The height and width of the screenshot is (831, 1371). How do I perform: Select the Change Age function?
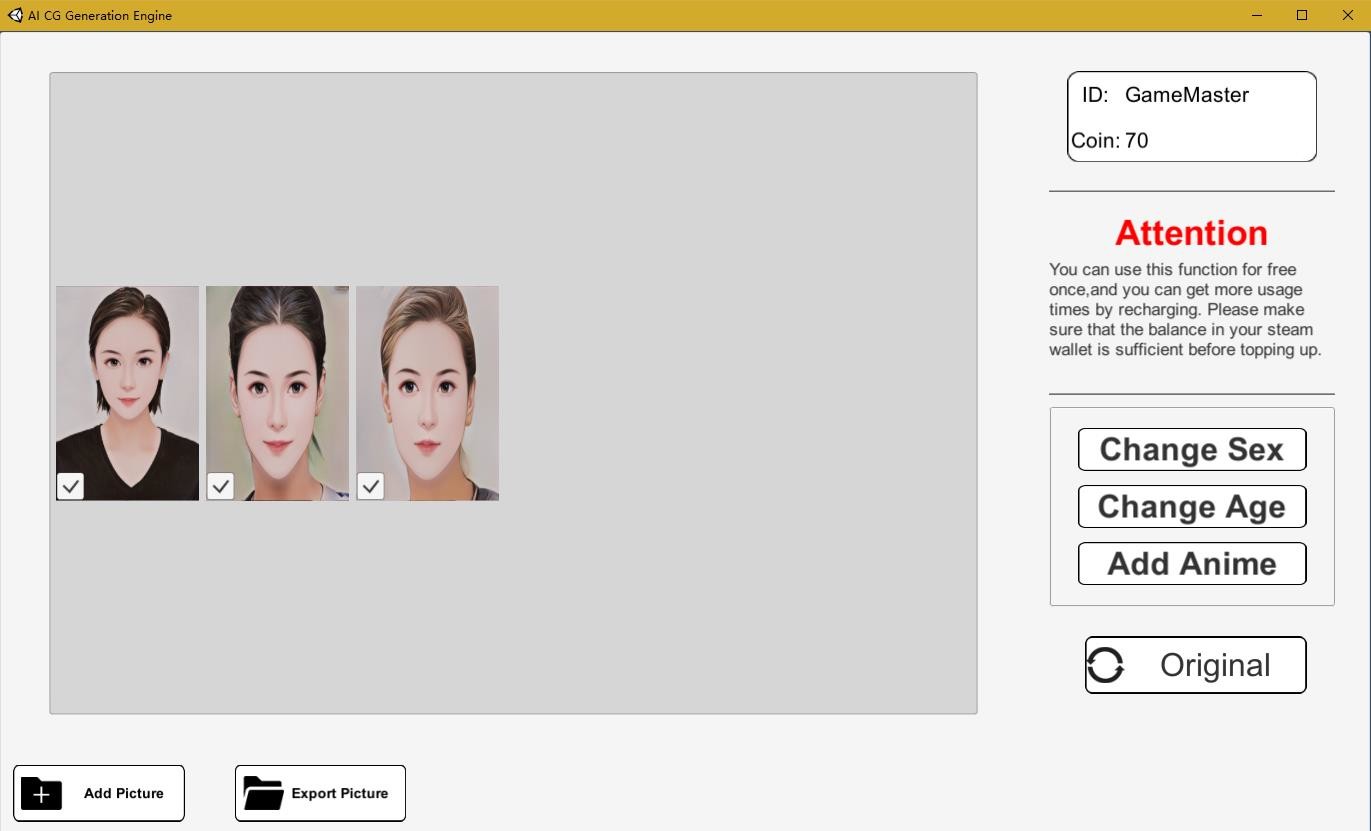pyautogui.click(x=1191, y=506)
